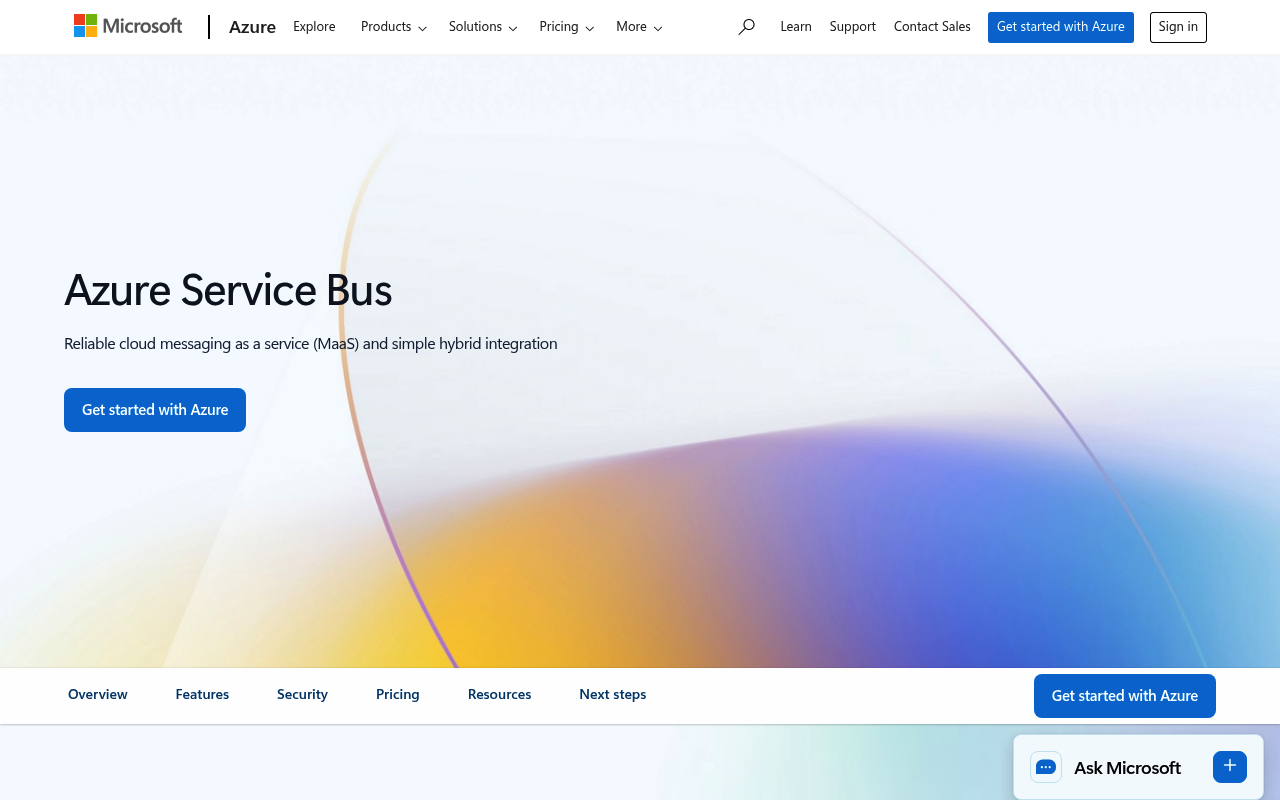Click header Get started with Azure button
Image resolution: width=1280 pixels, height=800 pixels.
pos(1061,27)
